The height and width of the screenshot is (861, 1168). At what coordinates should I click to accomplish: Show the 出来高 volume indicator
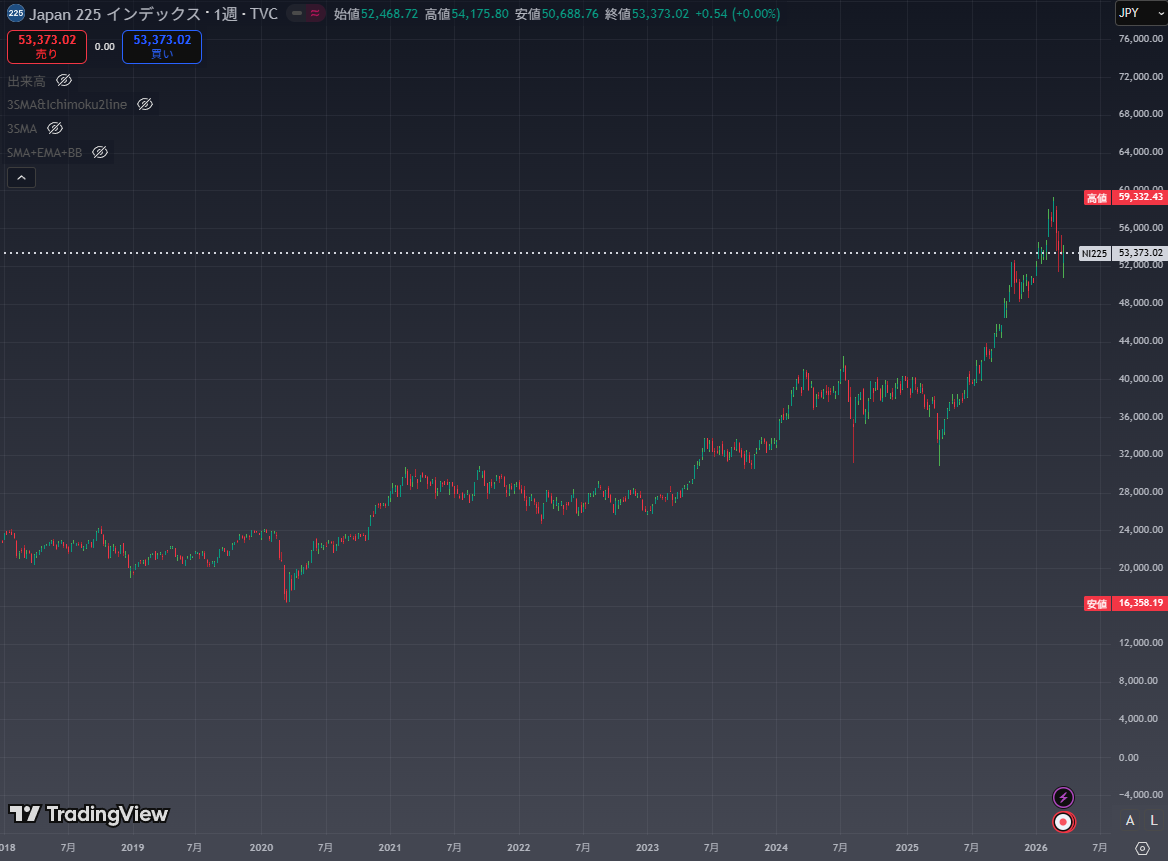coord(64,80)
